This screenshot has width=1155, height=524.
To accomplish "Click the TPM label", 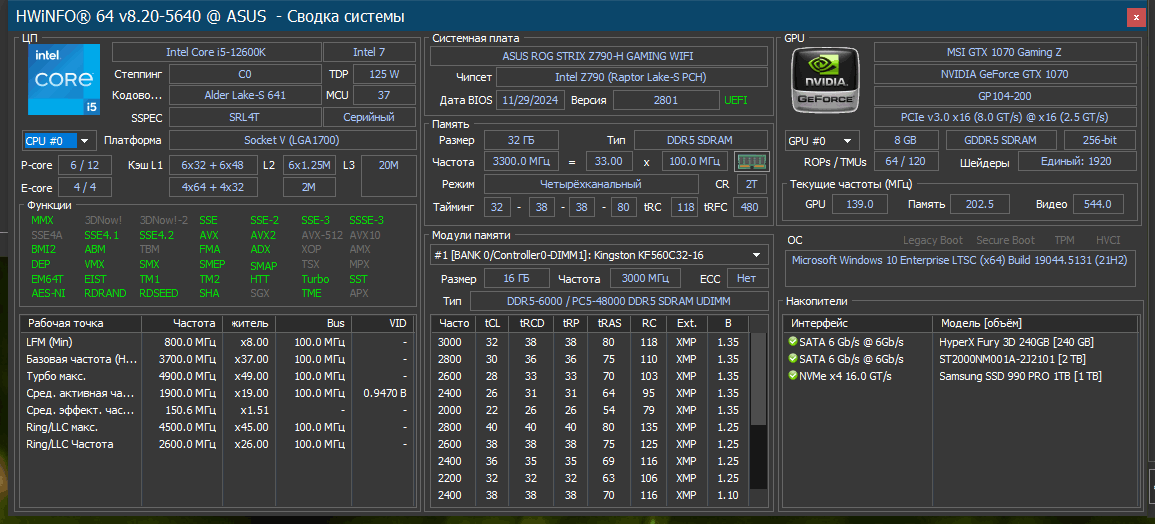I will [x=1064, y=240].
